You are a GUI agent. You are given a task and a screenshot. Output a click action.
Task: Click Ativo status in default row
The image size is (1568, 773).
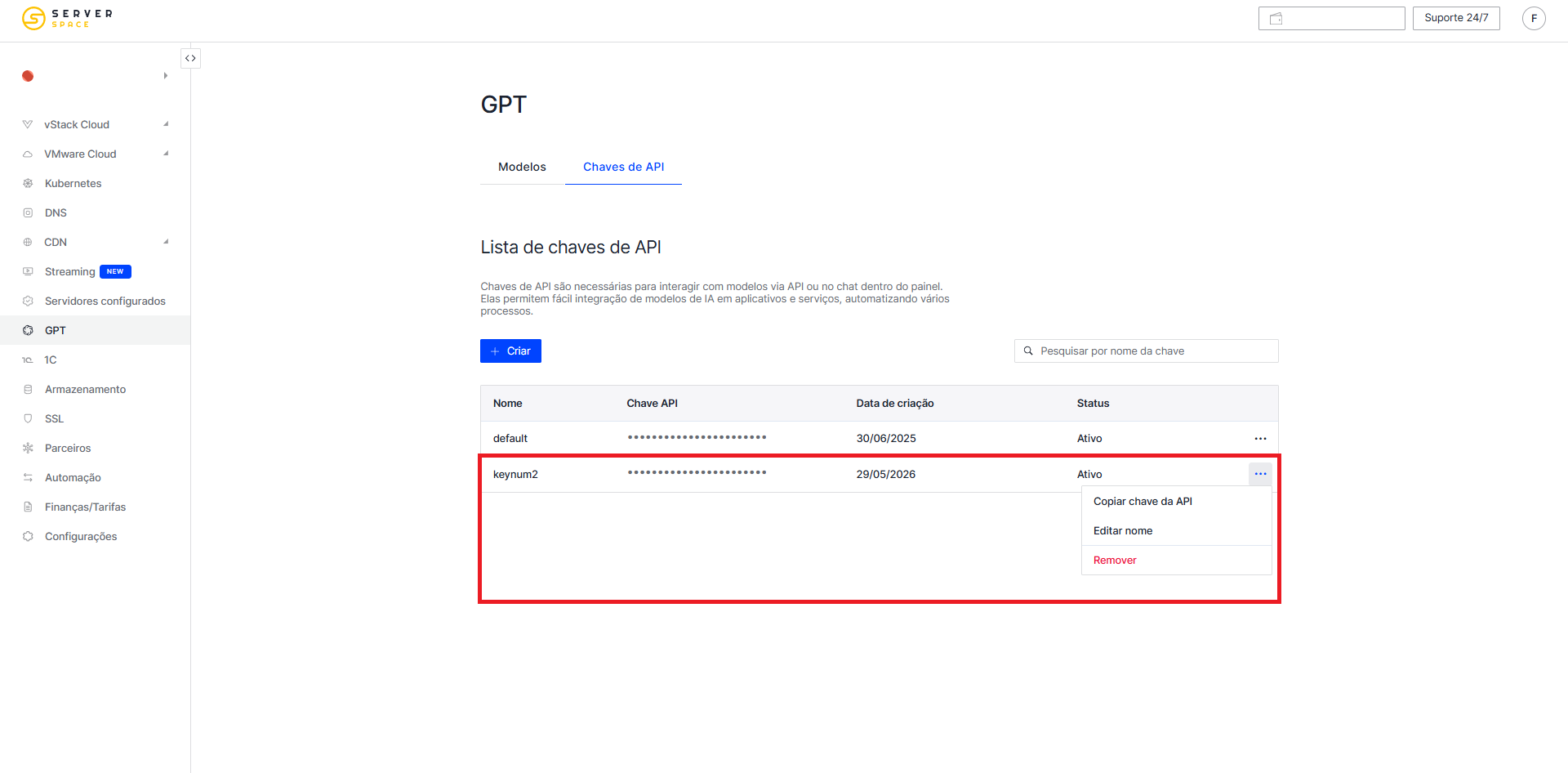point(1089,439)
